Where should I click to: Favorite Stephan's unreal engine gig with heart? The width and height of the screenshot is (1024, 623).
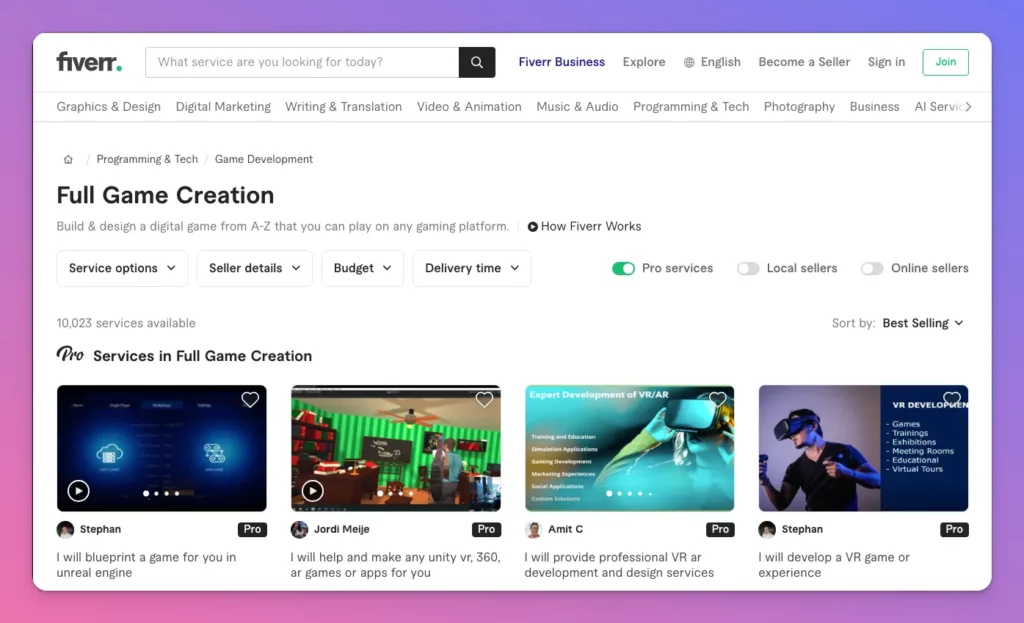[x=250, y=400]
